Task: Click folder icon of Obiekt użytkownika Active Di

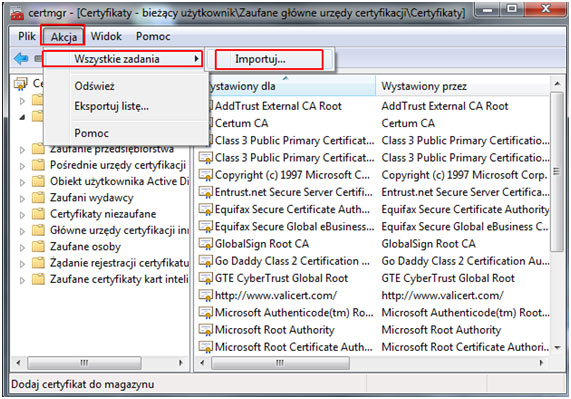Action: (38, 181)
